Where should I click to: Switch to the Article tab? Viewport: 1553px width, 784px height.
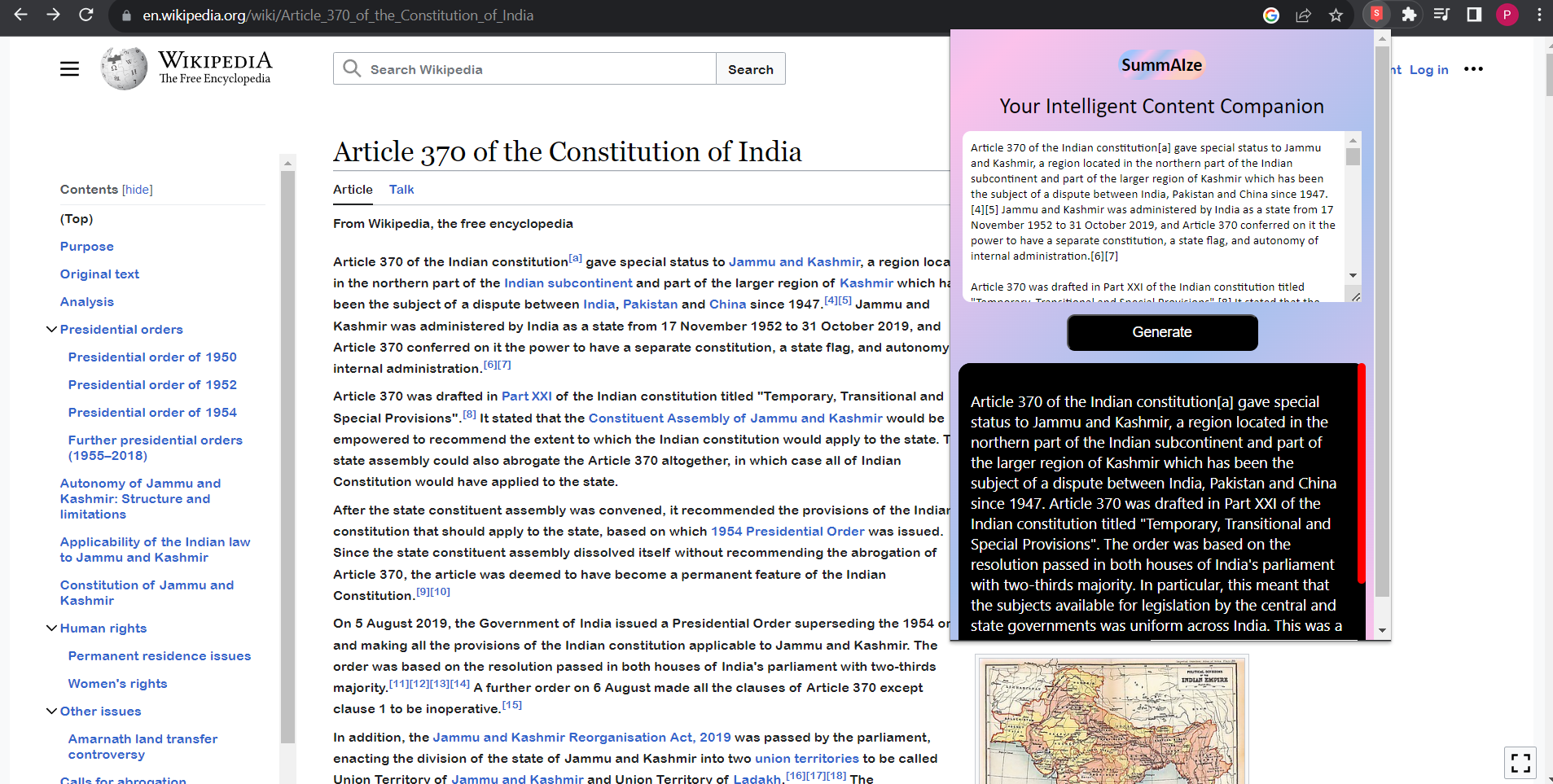[x=353, y=190]
